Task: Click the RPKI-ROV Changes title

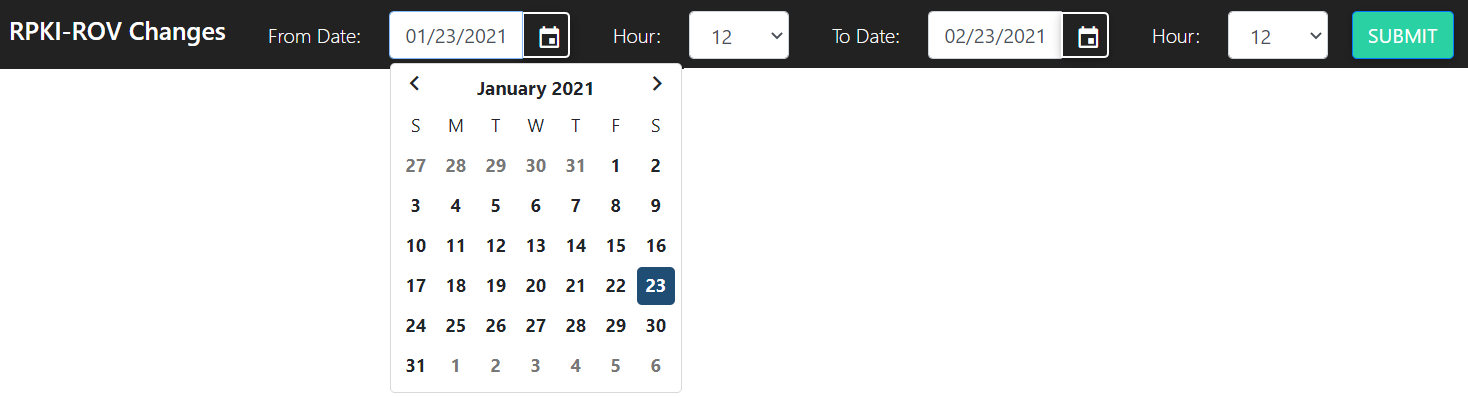Action: point(117,32)
